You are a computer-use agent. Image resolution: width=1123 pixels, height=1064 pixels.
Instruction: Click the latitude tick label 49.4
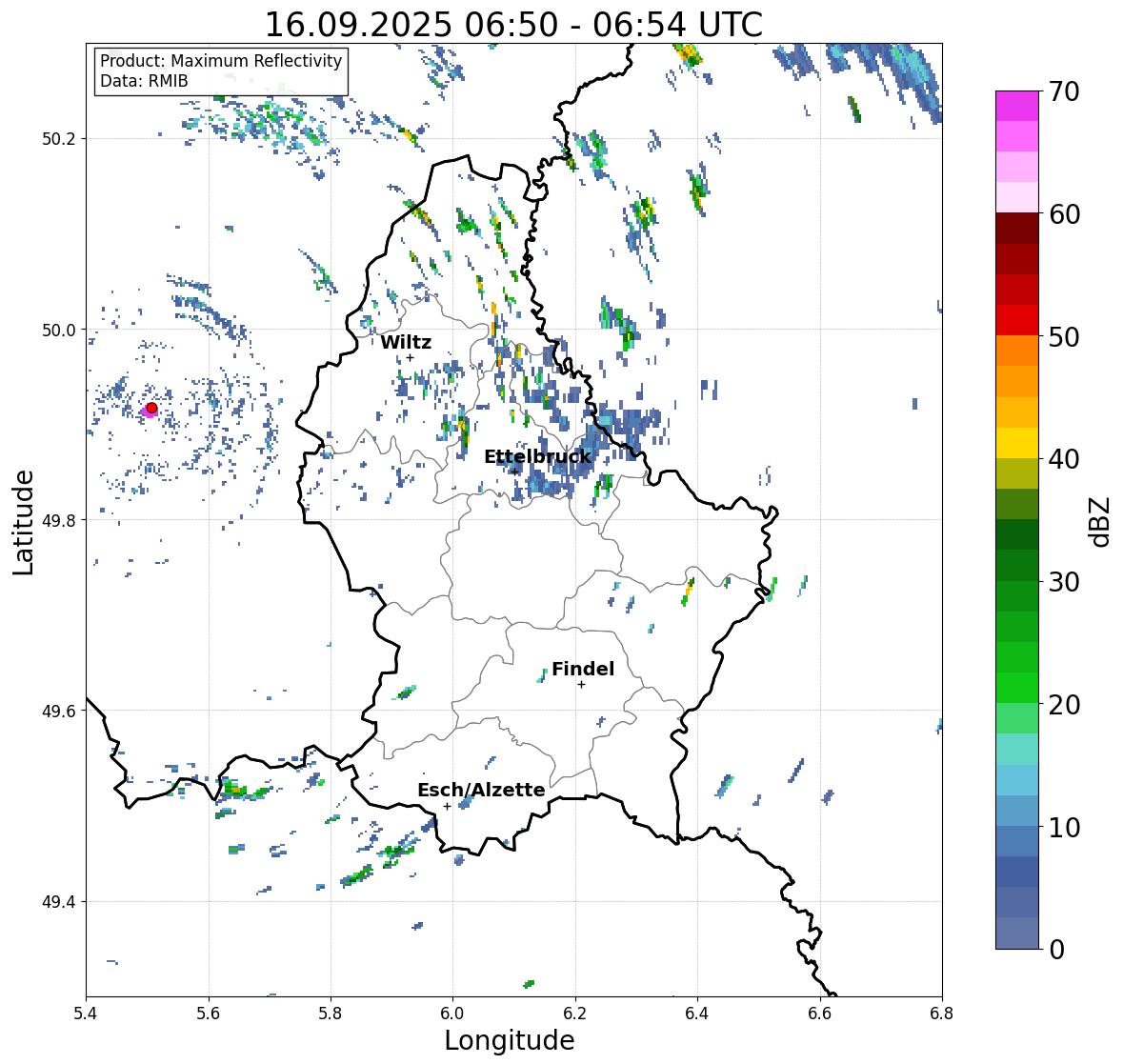coord(59,902)
